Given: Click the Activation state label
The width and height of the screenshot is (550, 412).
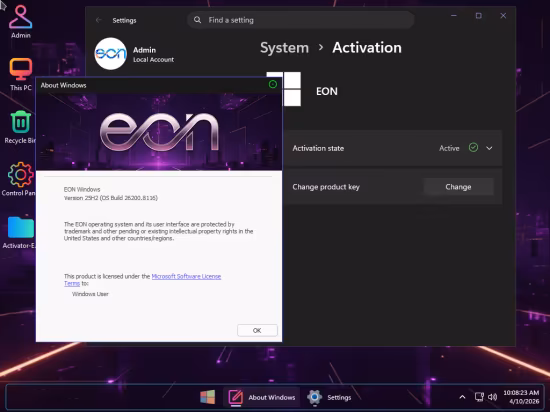Looking at the screenshot, I should tap(318, 148).
